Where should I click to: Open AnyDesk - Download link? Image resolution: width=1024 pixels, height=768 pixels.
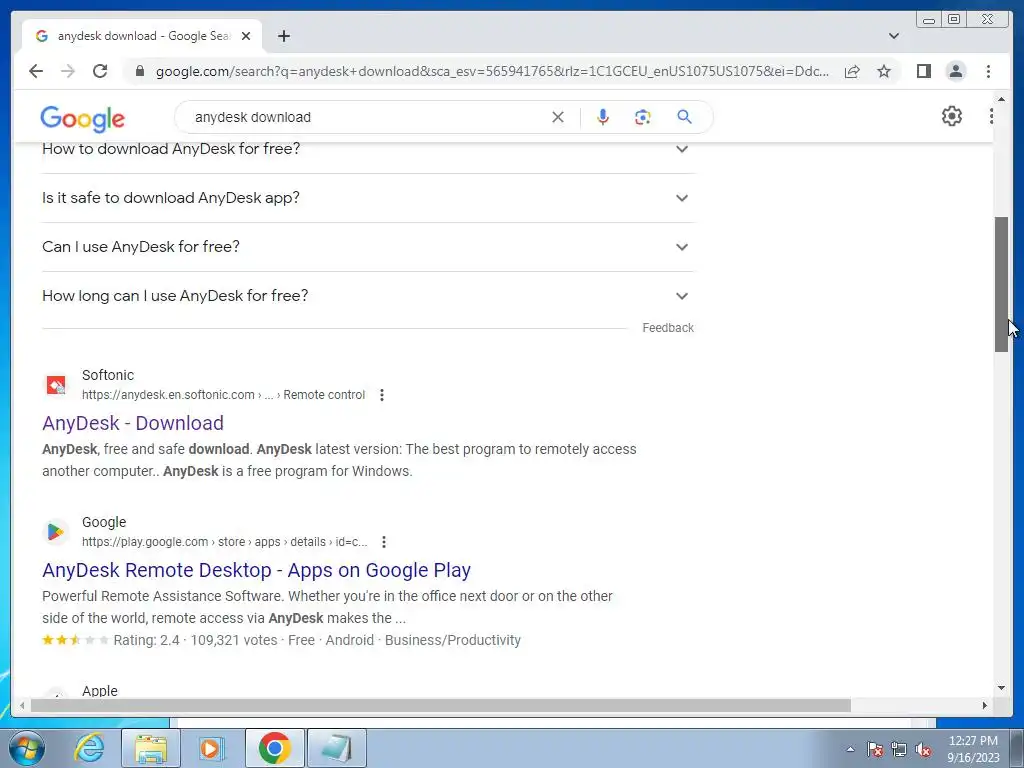[133, 423]
